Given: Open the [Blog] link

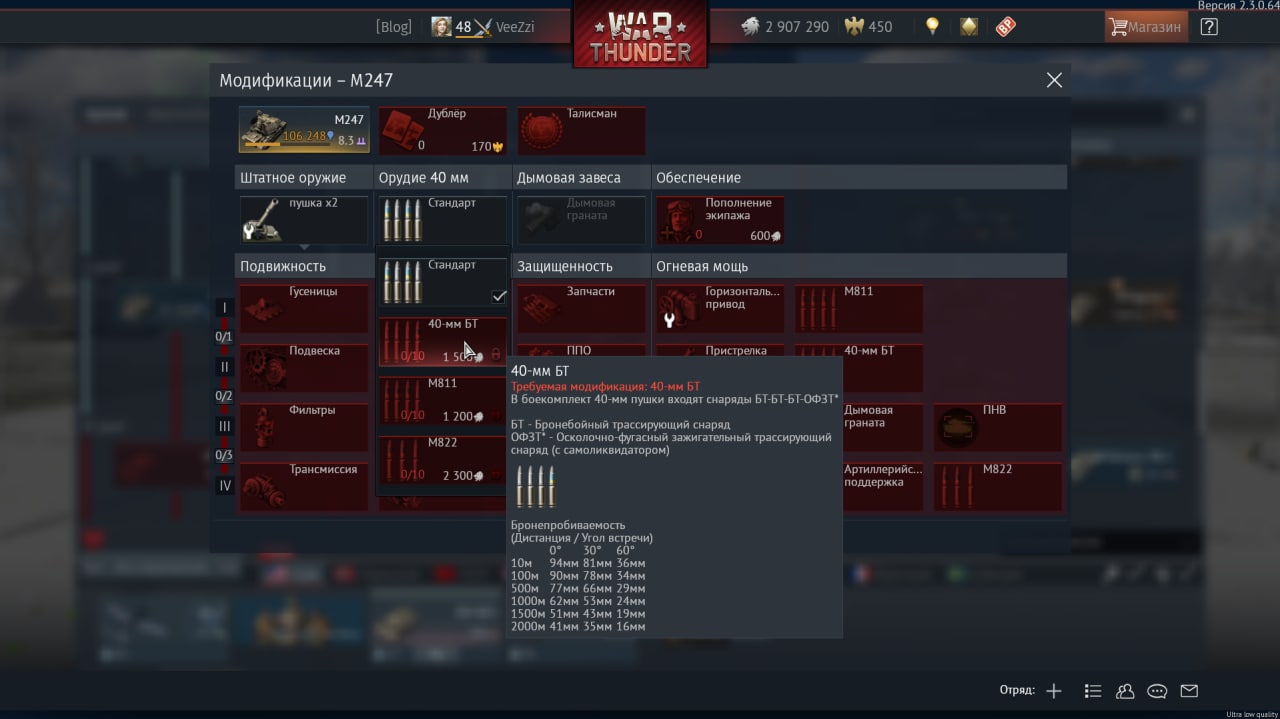Looking at the screenshot, I should (393, 27).
